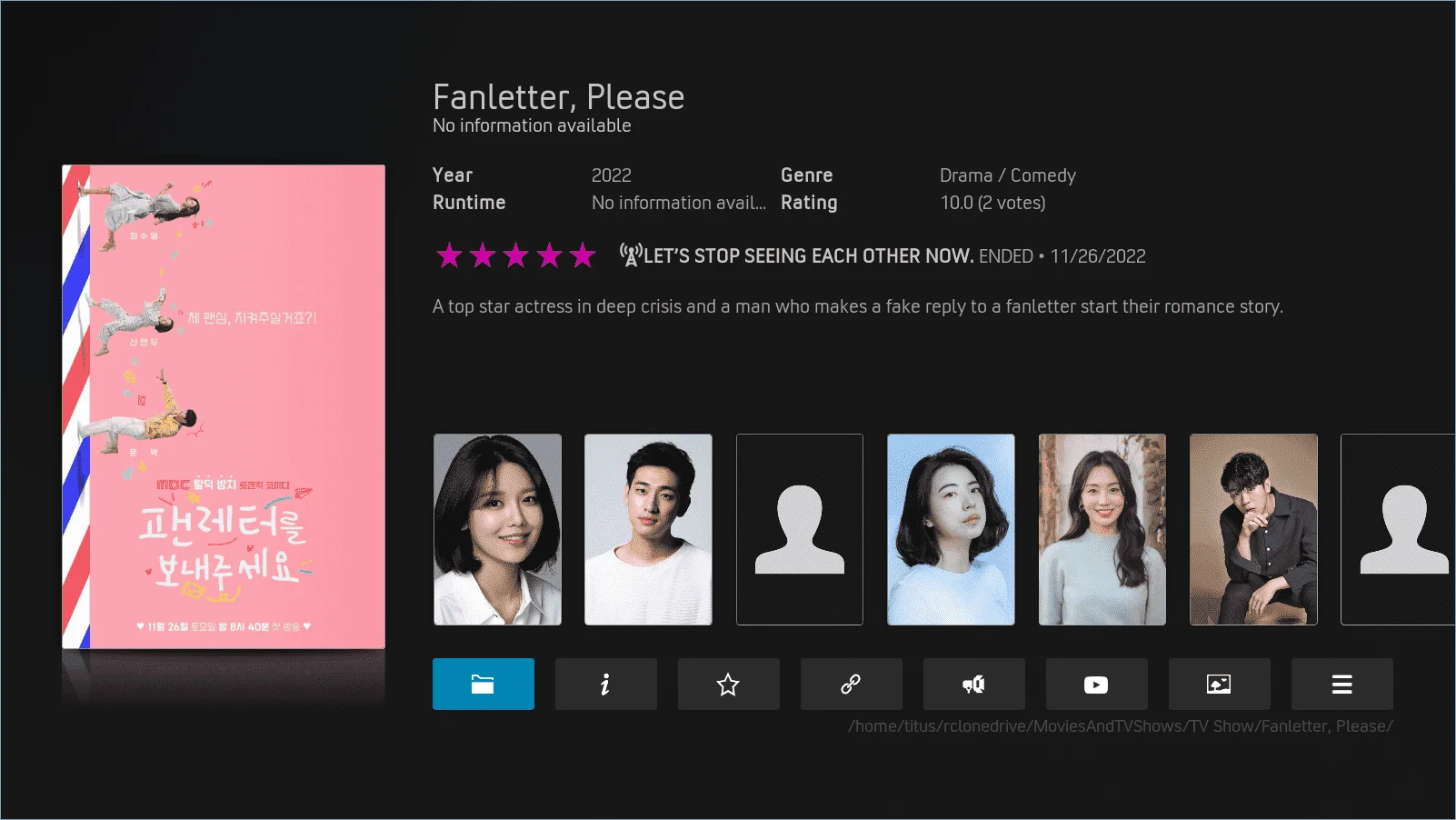Click the 'ENDED • 11/26/2022' status text
Viewport: 1456px width, 820px height.
coord(1062,256)
